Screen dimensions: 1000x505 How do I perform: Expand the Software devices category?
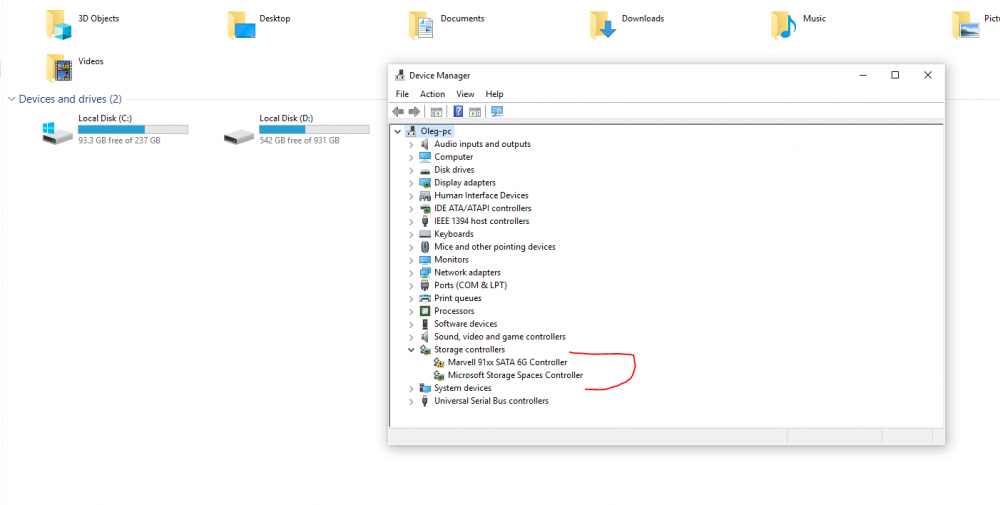[411, 324]
